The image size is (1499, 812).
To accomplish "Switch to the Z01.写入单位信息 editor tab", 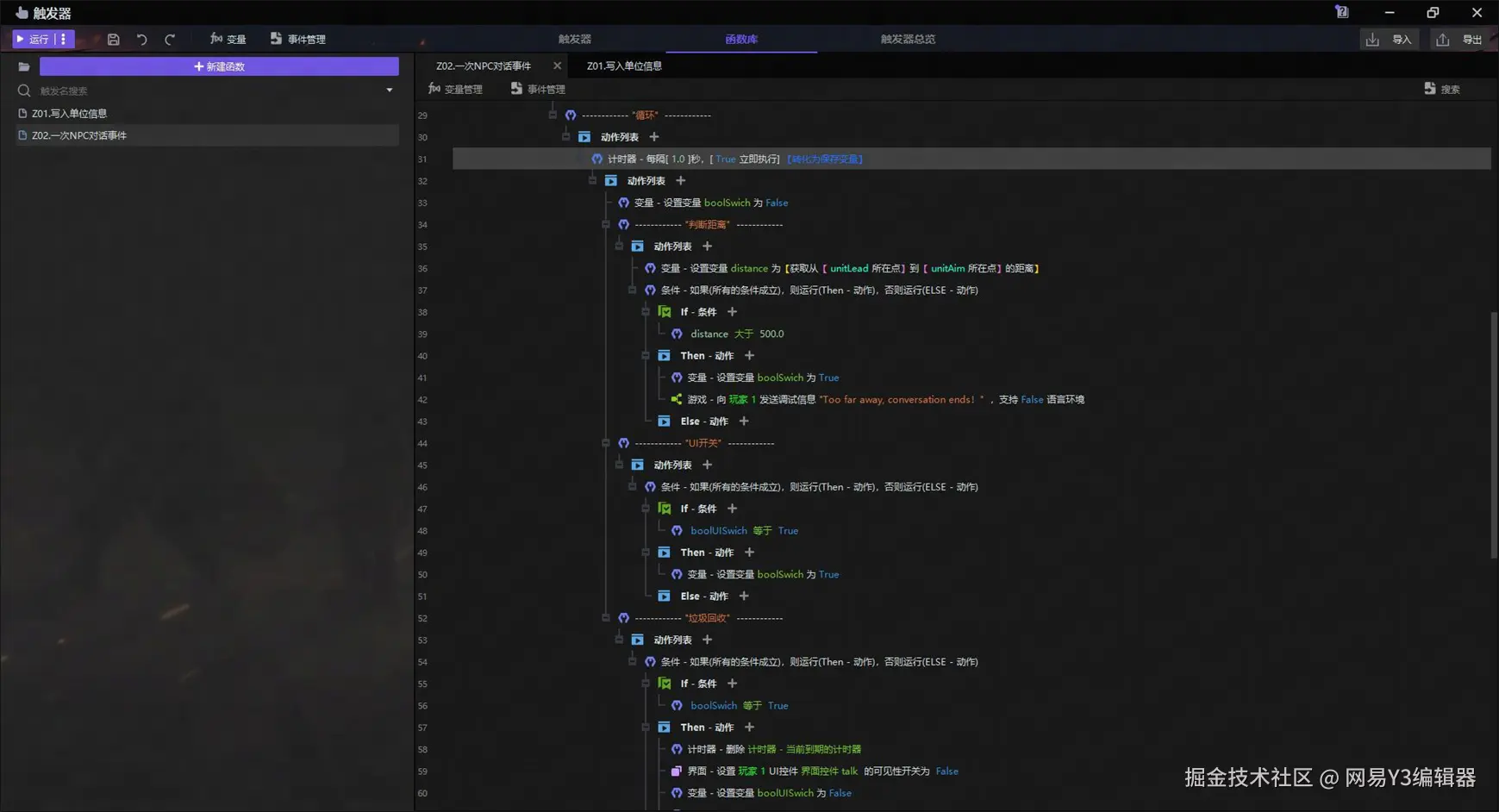I will coord(624,66).
